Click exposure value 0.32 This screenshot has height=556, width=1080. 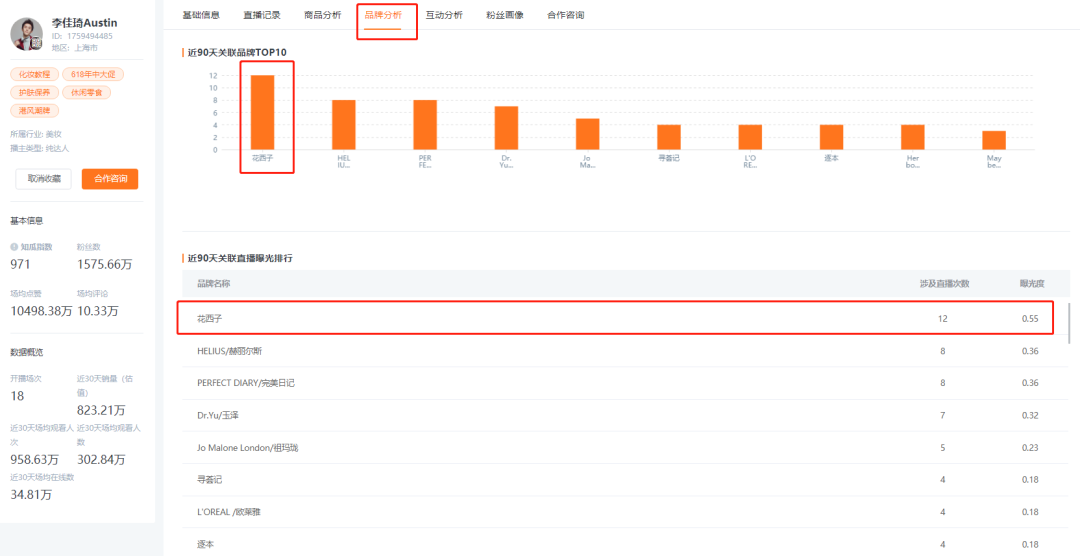click(1030, 415)
